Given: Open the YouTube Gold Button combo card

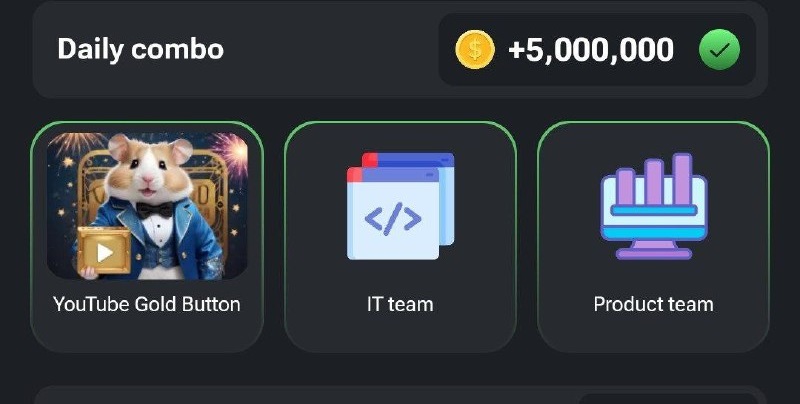Looking at the screenshot, I should tap(147, 237).
